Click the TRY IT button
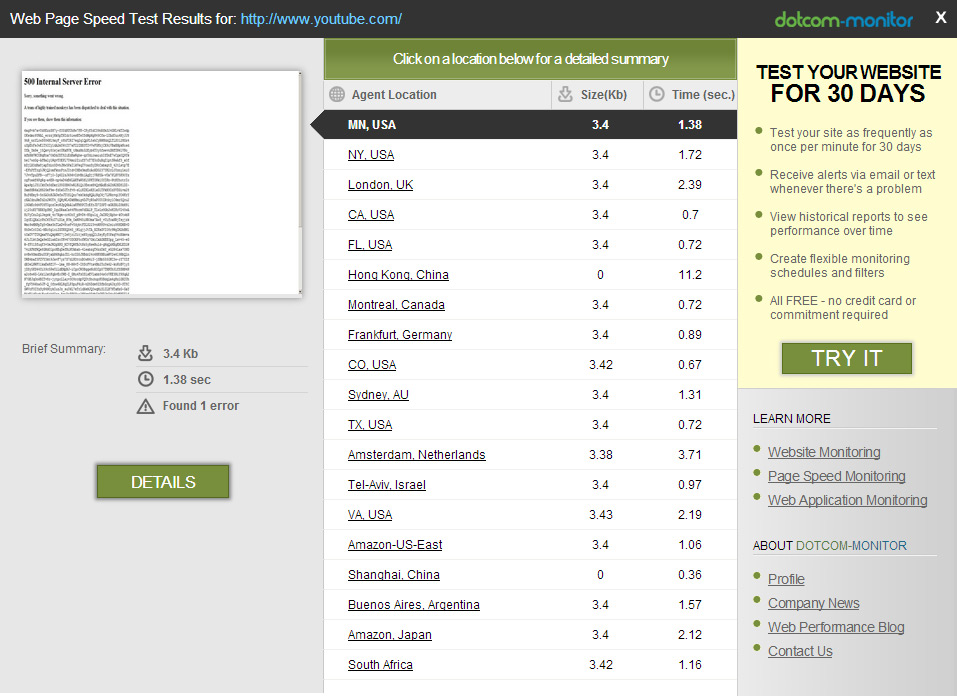 click(847, 358)
